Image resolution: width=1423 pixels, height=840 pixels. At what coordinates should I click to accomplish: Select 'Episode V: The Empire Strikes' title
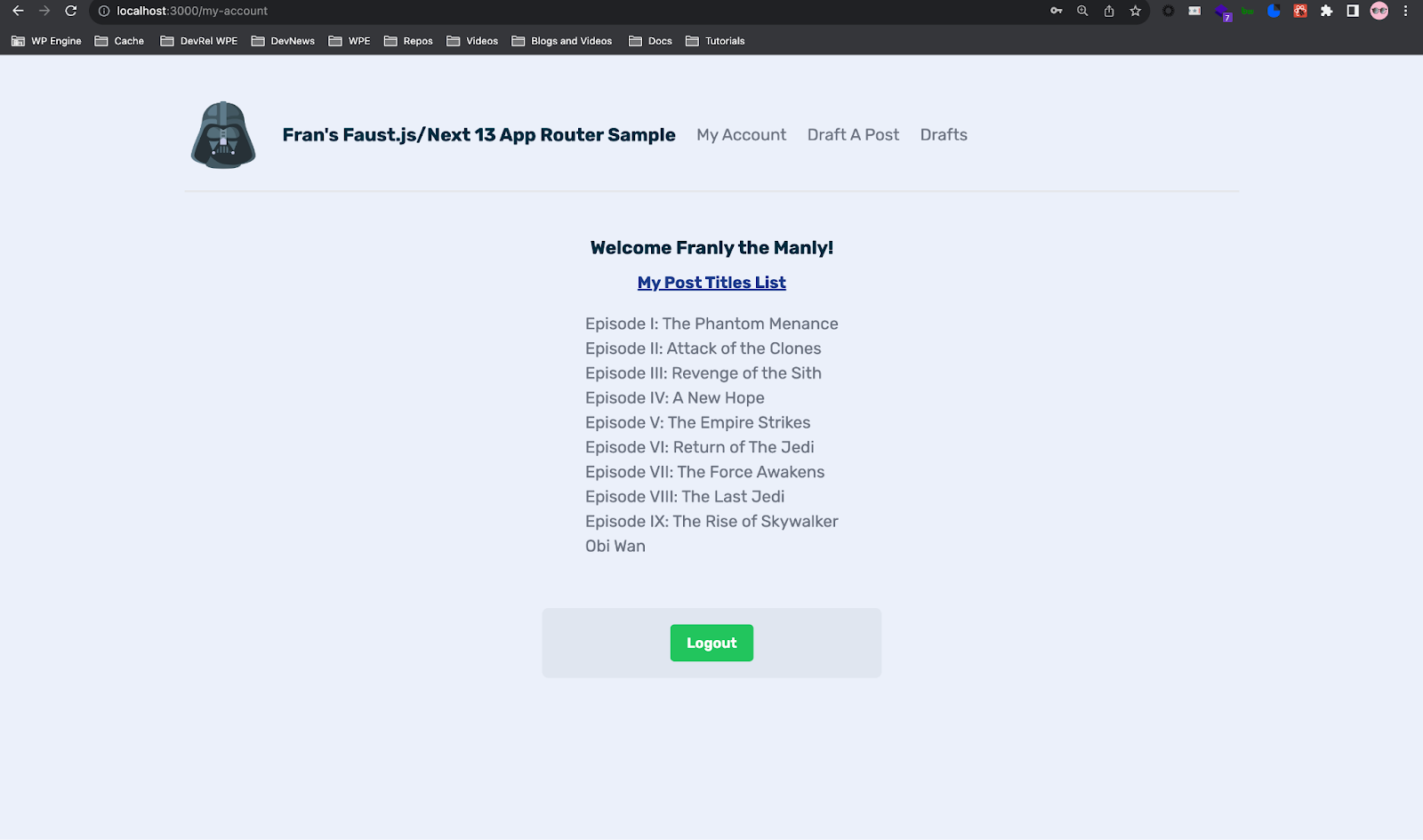[x=697, y=423]
